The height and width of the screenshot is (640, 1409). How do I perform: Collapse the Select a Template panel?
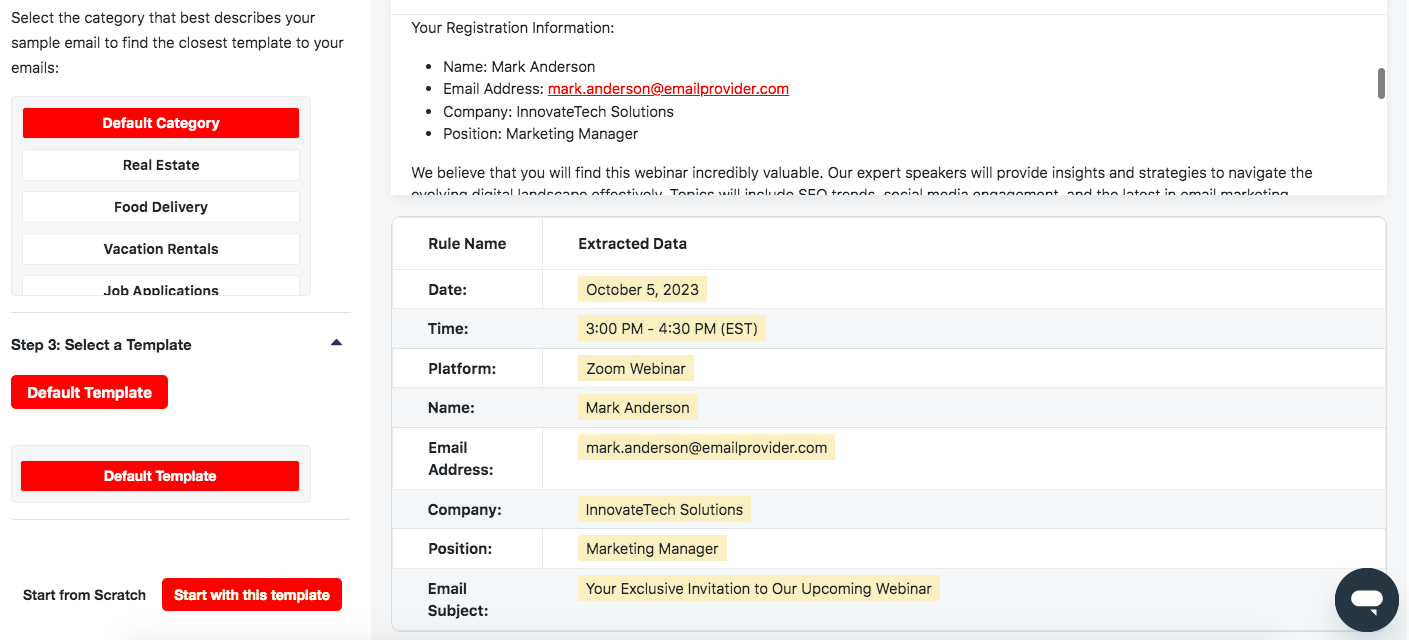pos(337,340)
